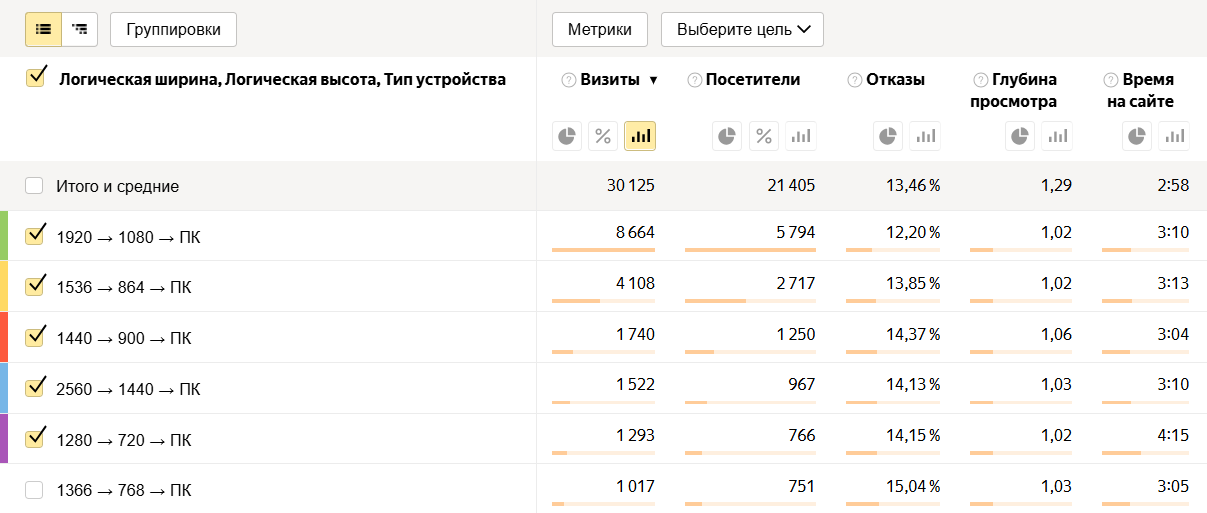Toggle the header select-all checkbox
The height and width of the screenshot is (513, 1207).
pyautogui.click(x=36, y=77)
